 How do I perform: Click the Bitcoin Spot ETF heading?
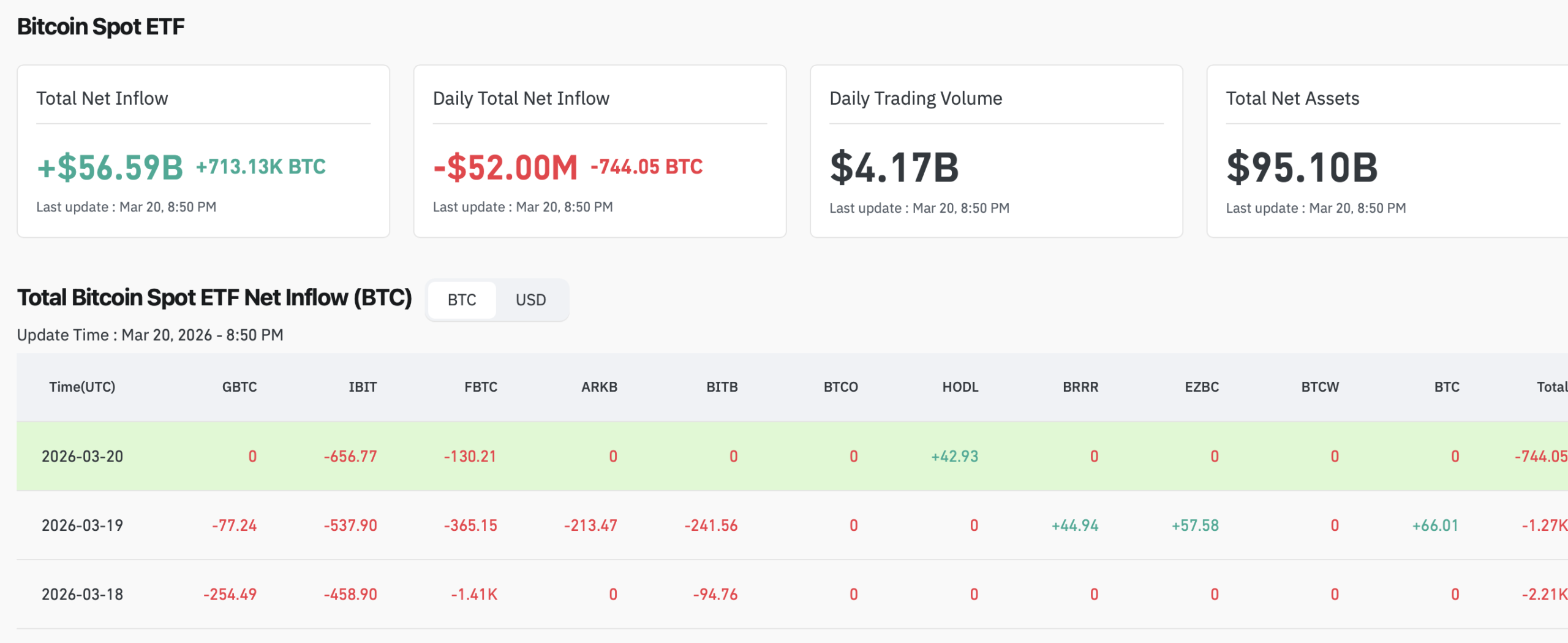coord(100,26)
